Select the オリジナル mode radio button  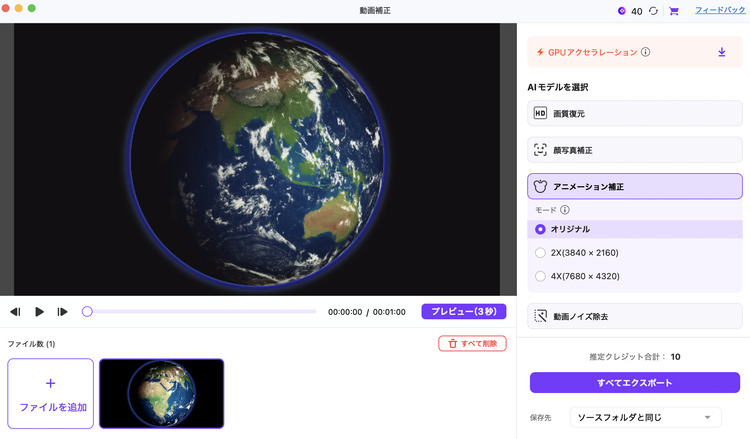pyautogui.click(x=541, y=229)
